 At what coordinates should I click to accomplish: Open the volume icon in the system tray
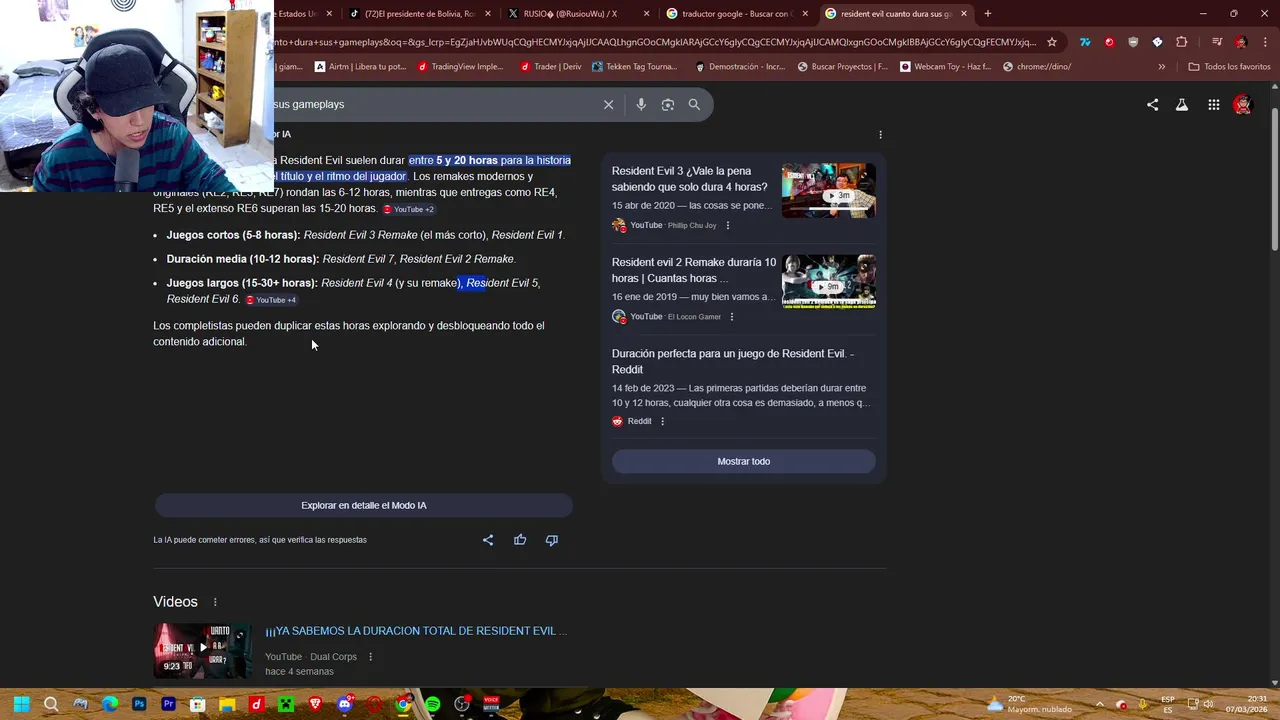pos(1208,704)
